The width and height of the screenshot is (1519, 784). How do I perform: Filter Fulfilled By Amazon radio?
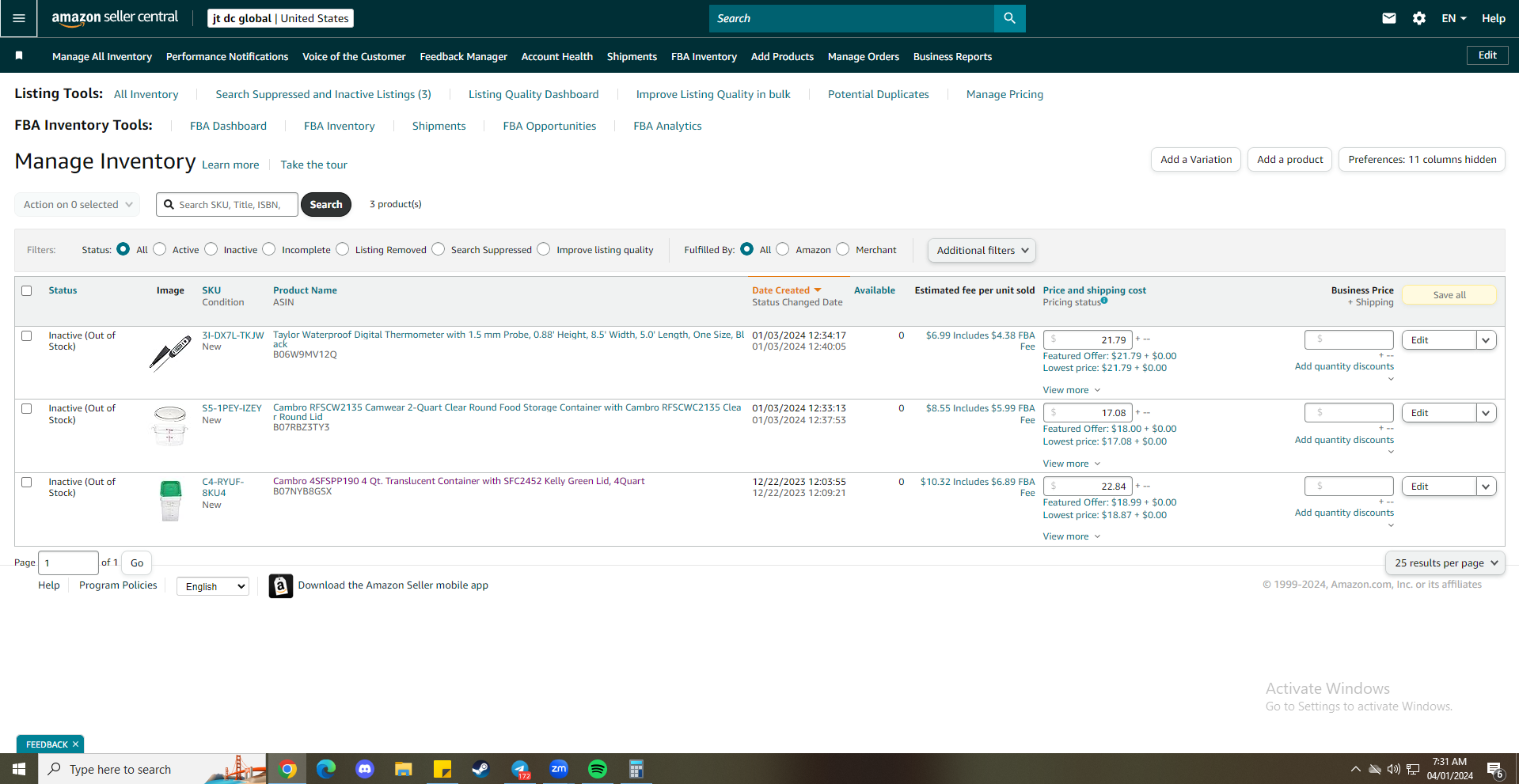[x=783, y=249]
